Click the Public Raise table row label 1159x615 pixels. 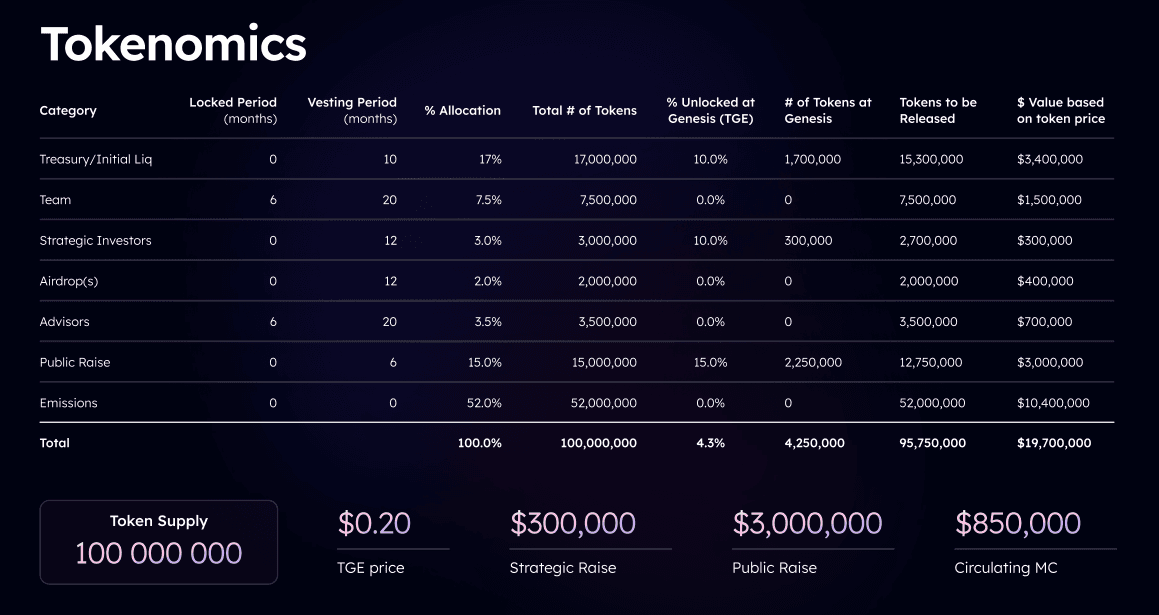75,362
